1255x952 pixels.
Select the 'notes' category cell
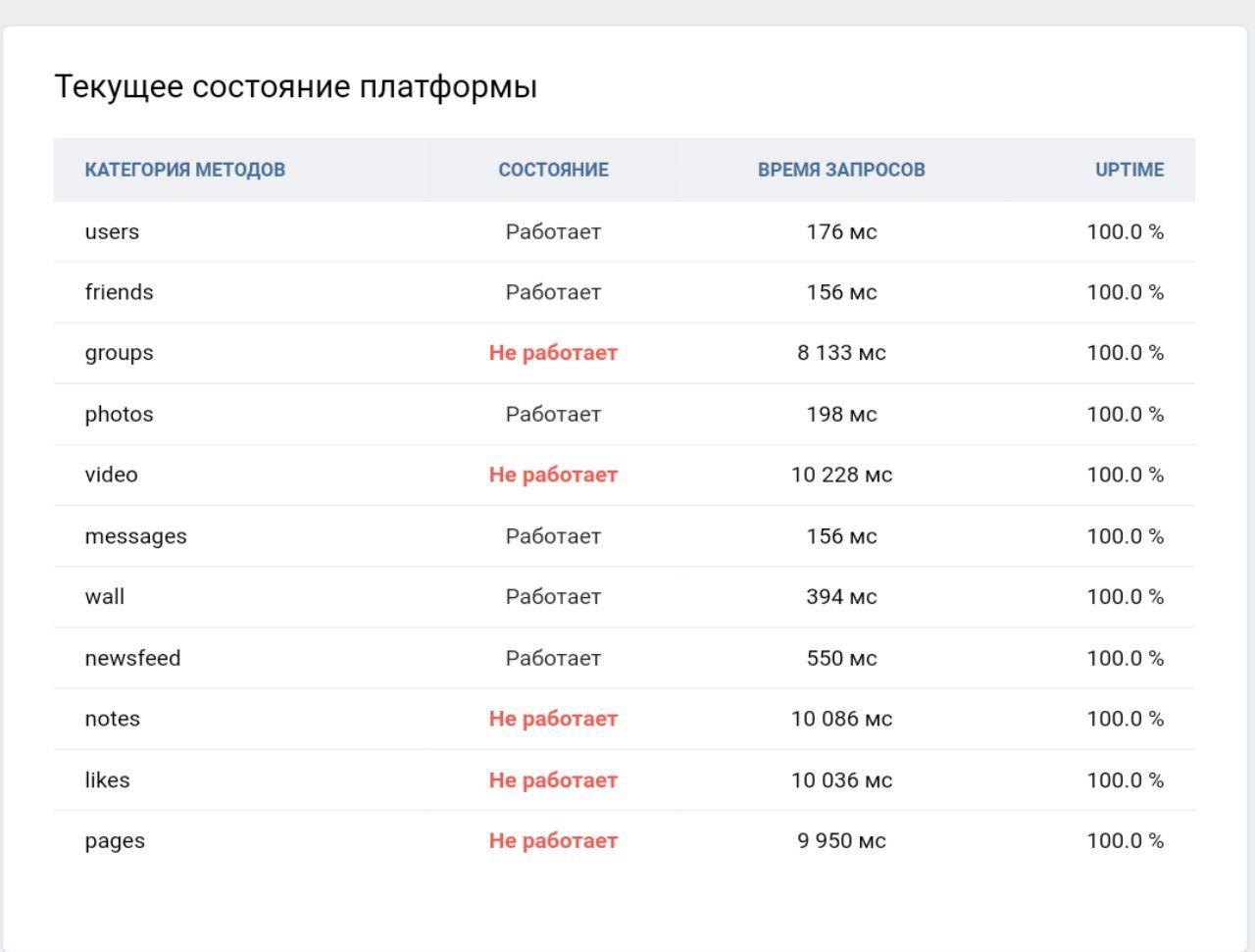(112, 719)
